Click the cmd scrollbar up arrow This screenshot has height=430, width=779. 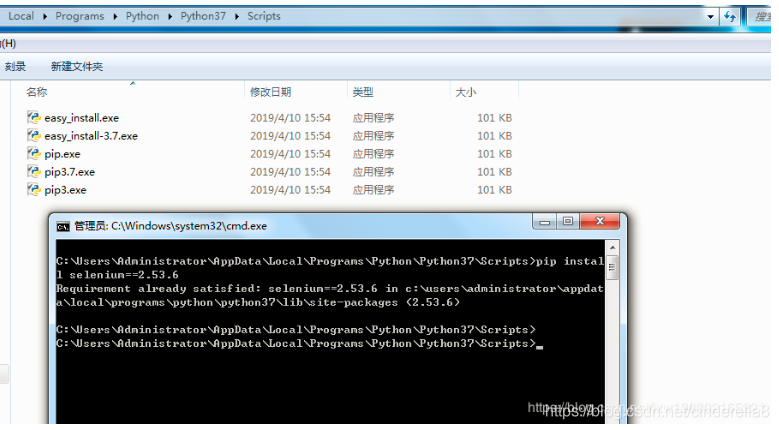coord(612,247)
